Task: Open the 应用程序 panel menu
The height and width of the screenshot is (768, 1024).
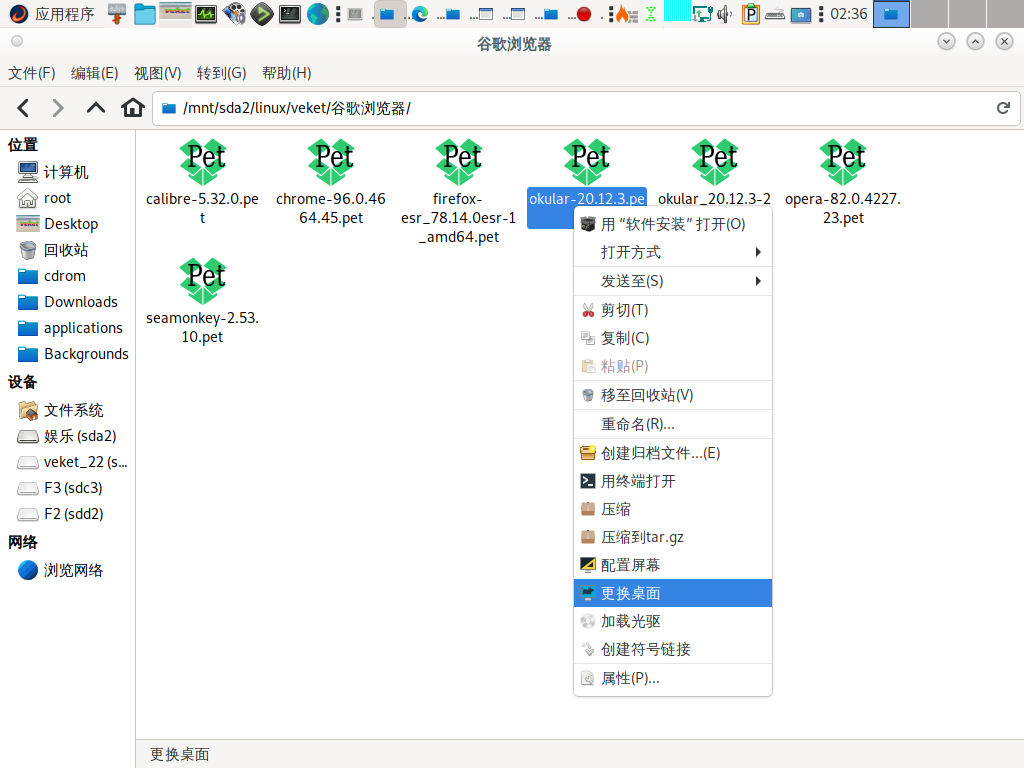Action: pos(52,14)
